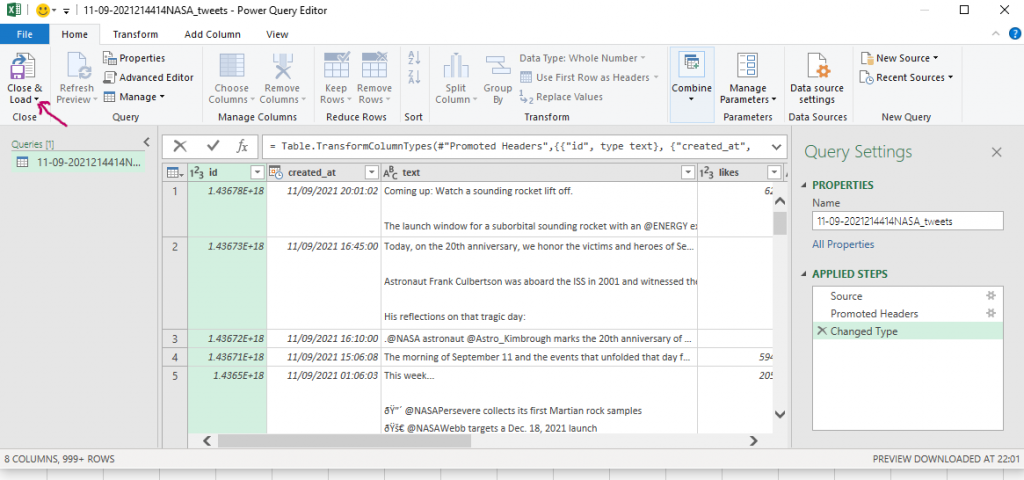Click the Keep Rows icon
The height and width of the screenshot is (480, 1024).
click(x=335, y=68)
